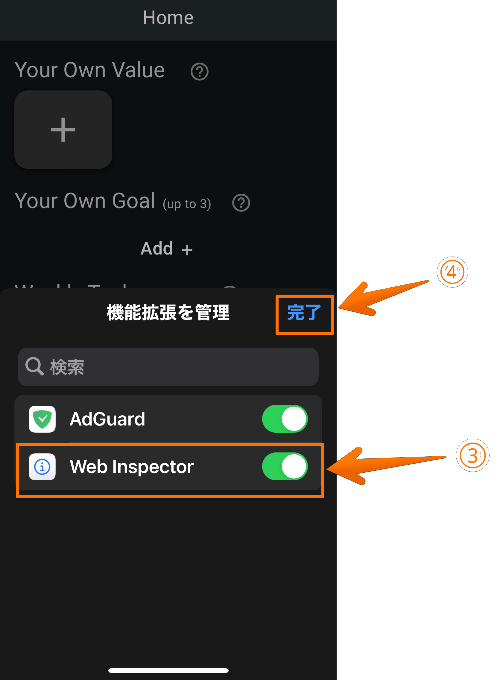This screenshot has width=500, height=680.
Task: Toggle the AdGuard extension switch
Action: tap(285, 419)
